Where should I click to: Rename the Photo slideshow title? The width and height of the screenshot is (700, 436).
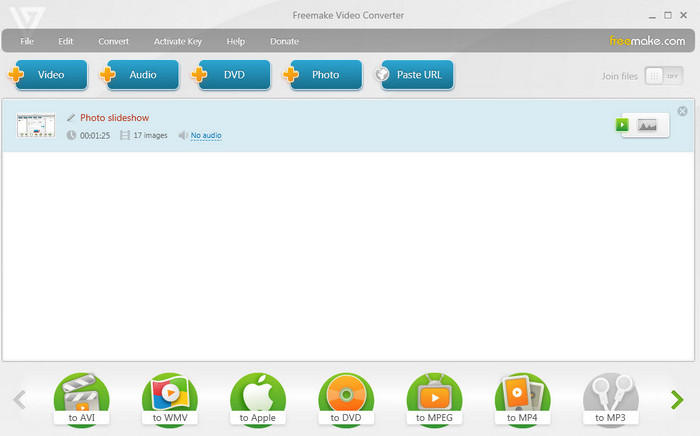click(114, 118)
